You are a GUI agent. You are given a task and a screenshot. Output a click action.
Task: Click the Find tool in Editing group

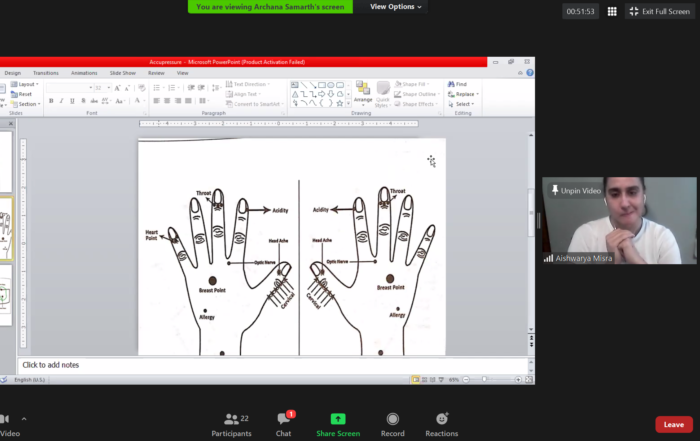[x=461, y=85]
